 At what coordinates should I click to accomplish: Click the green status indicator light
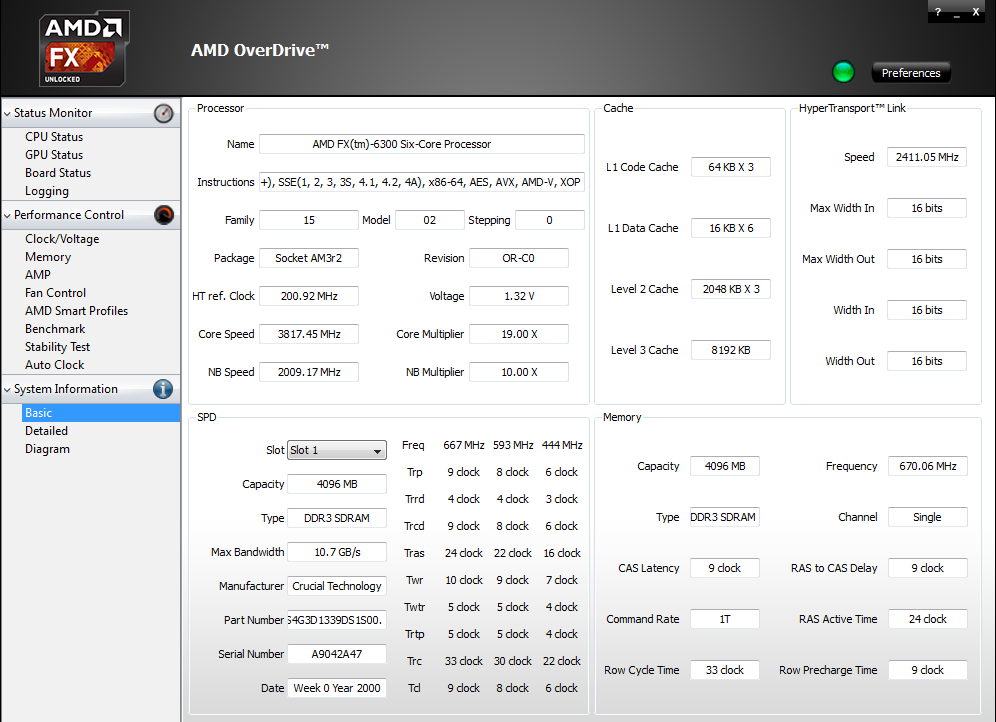tap(844, 72)
